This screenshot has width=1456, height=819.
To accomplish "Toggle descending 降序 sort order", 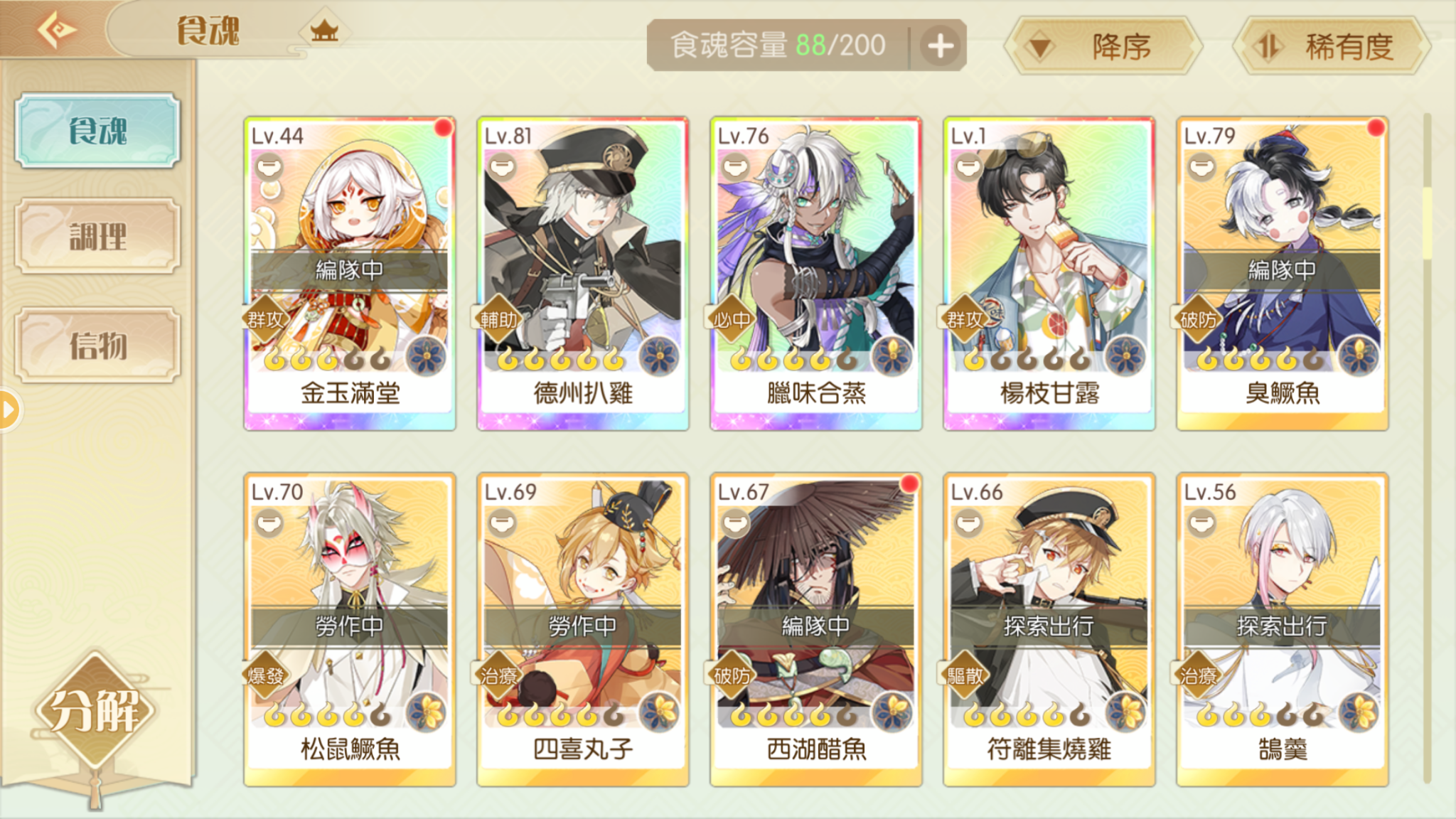I will coord(1103,47).
